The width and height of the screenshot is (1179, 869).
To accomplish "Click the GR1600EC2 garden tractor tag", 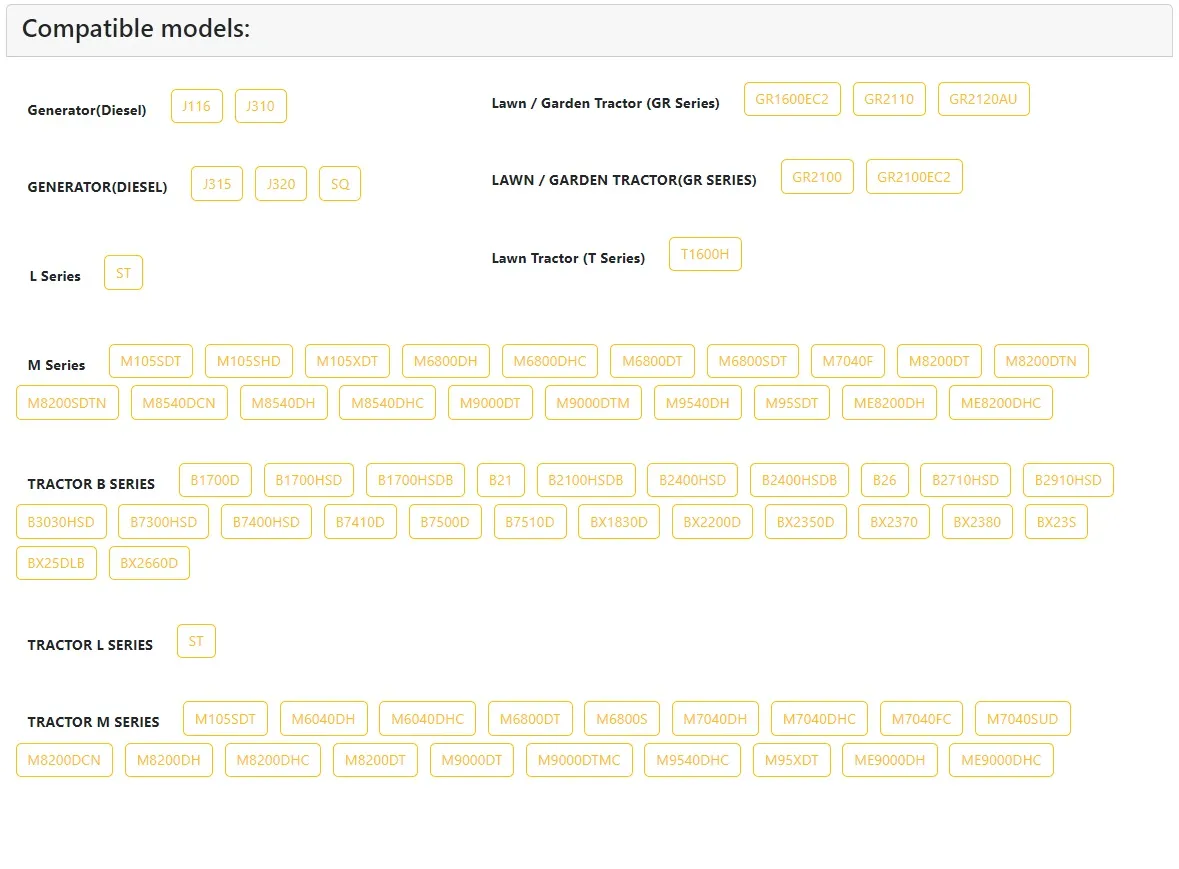I will [x=792, y=99].
